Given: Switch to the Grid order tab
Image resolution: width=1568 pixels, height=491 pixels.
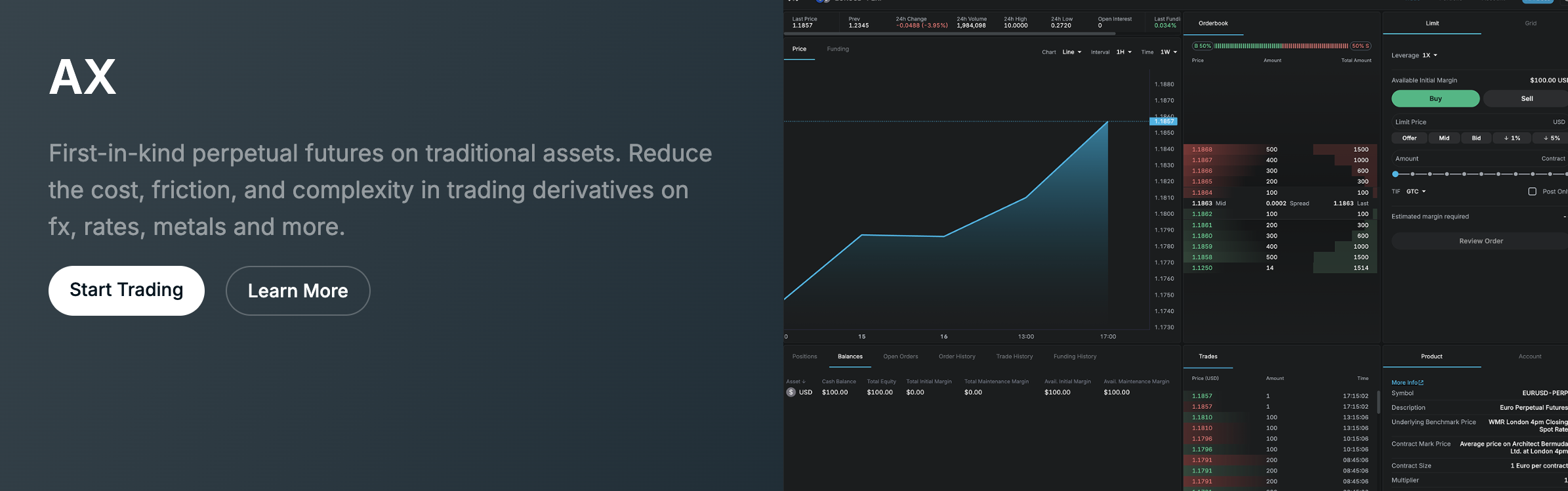Looking at the screenshot, I should (x=1531, y=23).
